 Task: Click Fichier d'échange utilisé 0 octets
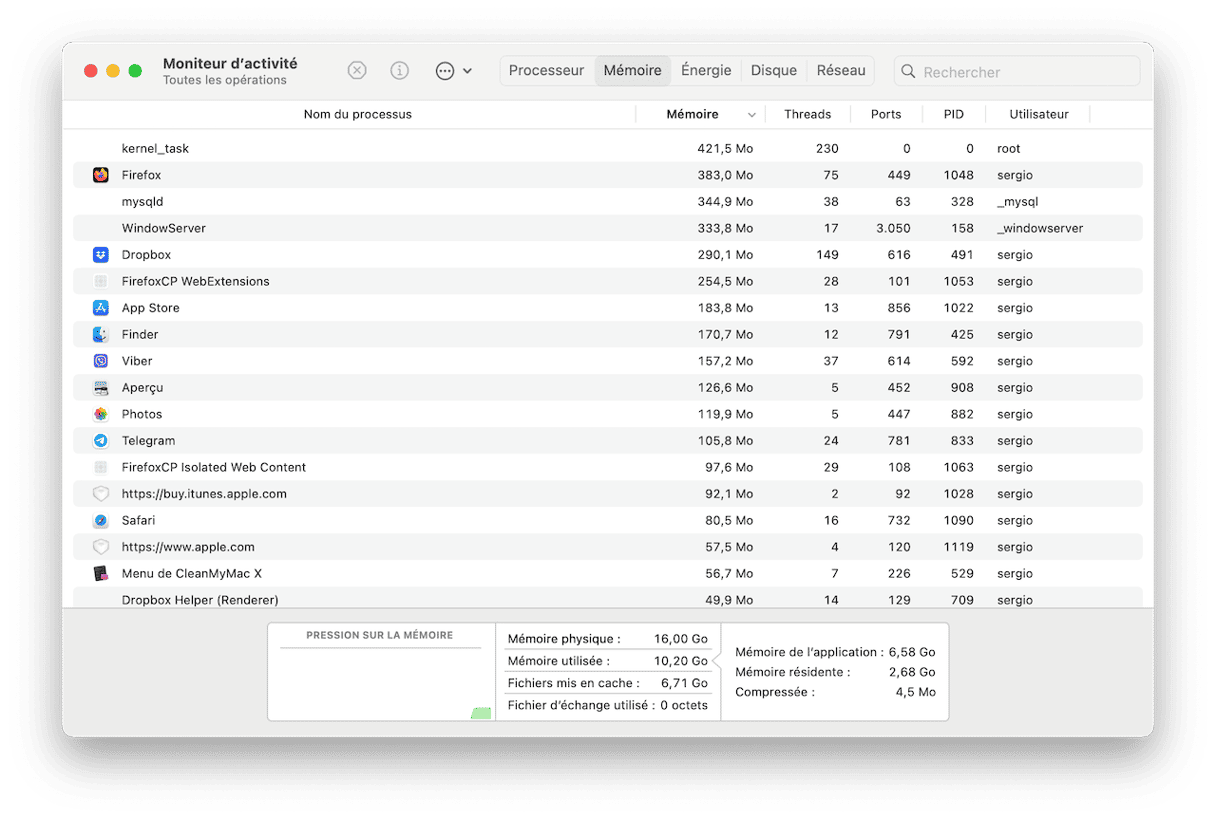pos(607,705)
